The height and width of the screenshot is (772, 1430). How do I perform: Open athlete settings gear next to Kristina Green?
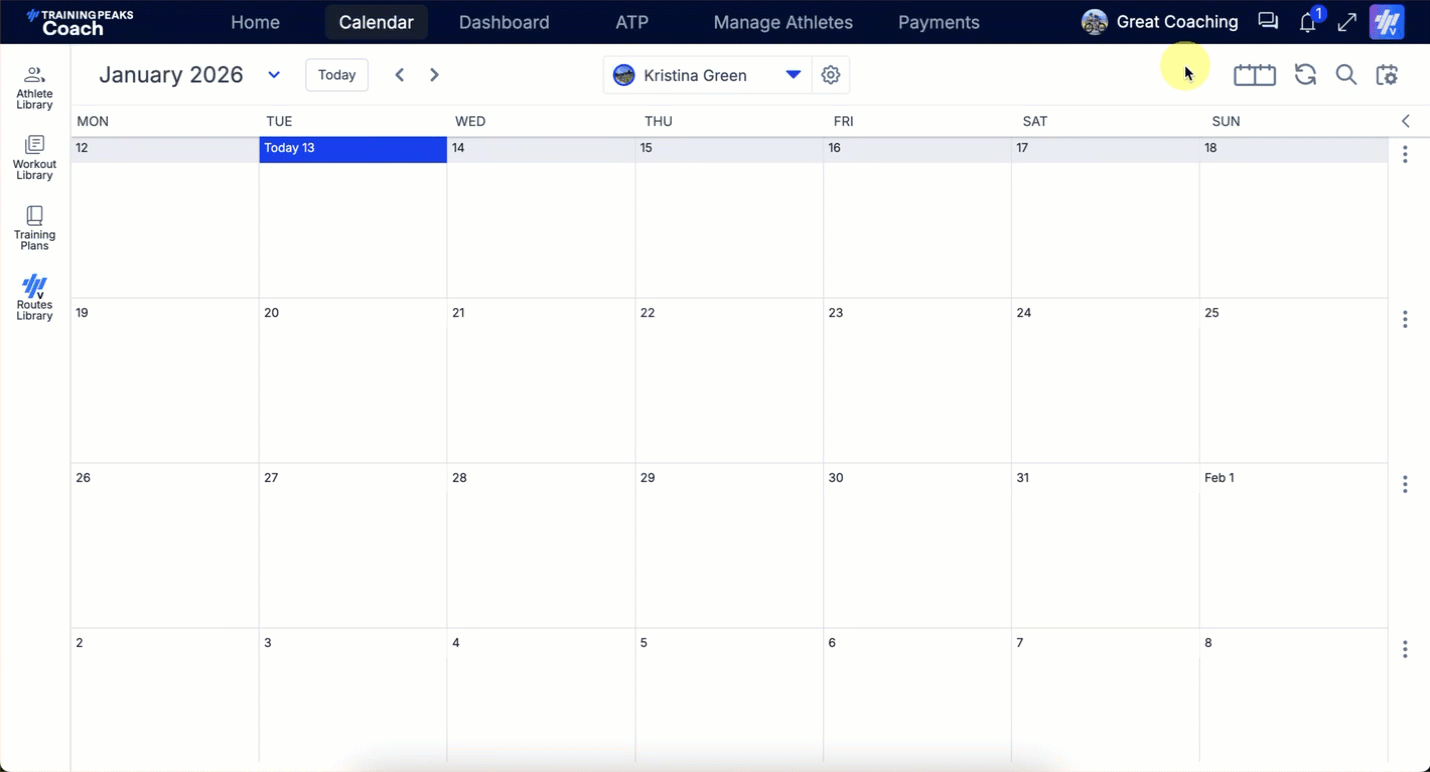(830, 75)
